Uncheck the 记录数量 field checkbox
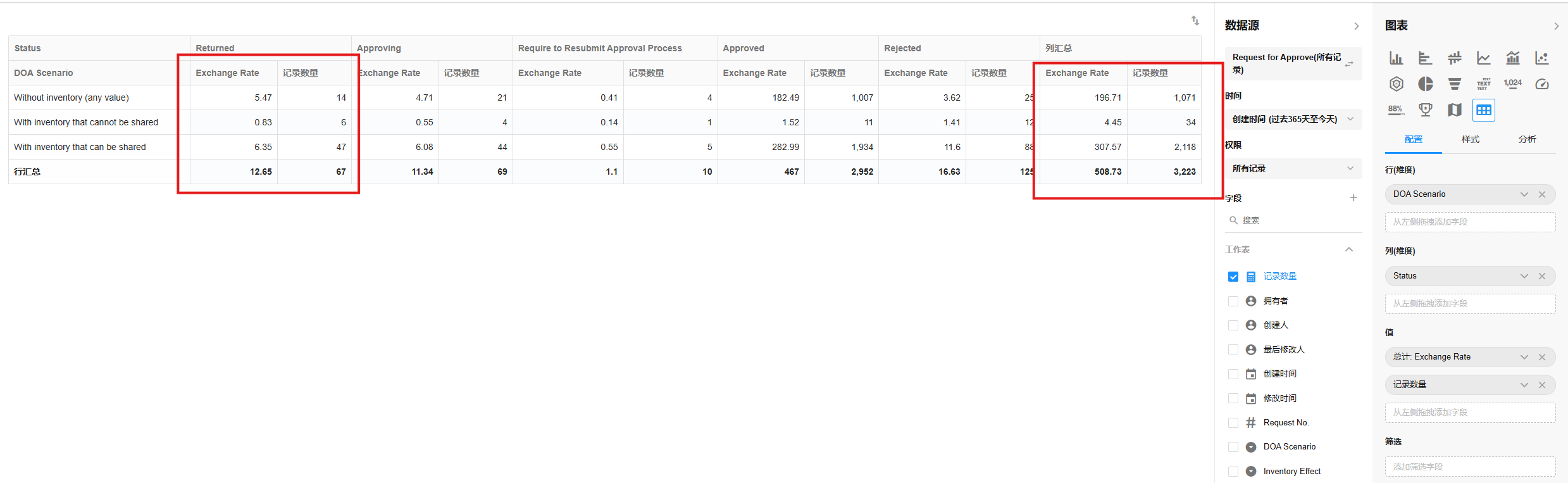The height and width of the screenshot is (483, 1568). pyautogui.click(x=1233, y=277)
